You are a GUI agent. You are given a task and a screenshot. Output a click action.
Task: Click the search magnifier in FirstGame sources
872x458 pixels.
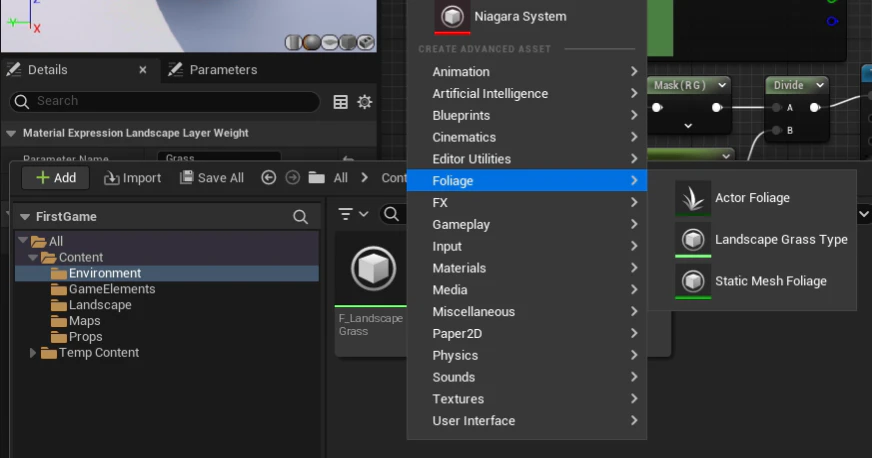(300, 217)
